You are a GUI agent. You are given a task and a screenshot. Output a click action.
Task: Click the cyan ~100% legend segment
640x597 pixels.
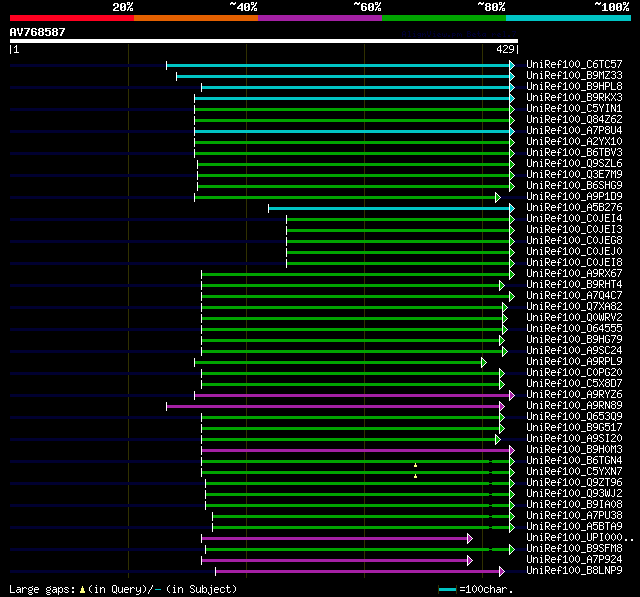569,18
